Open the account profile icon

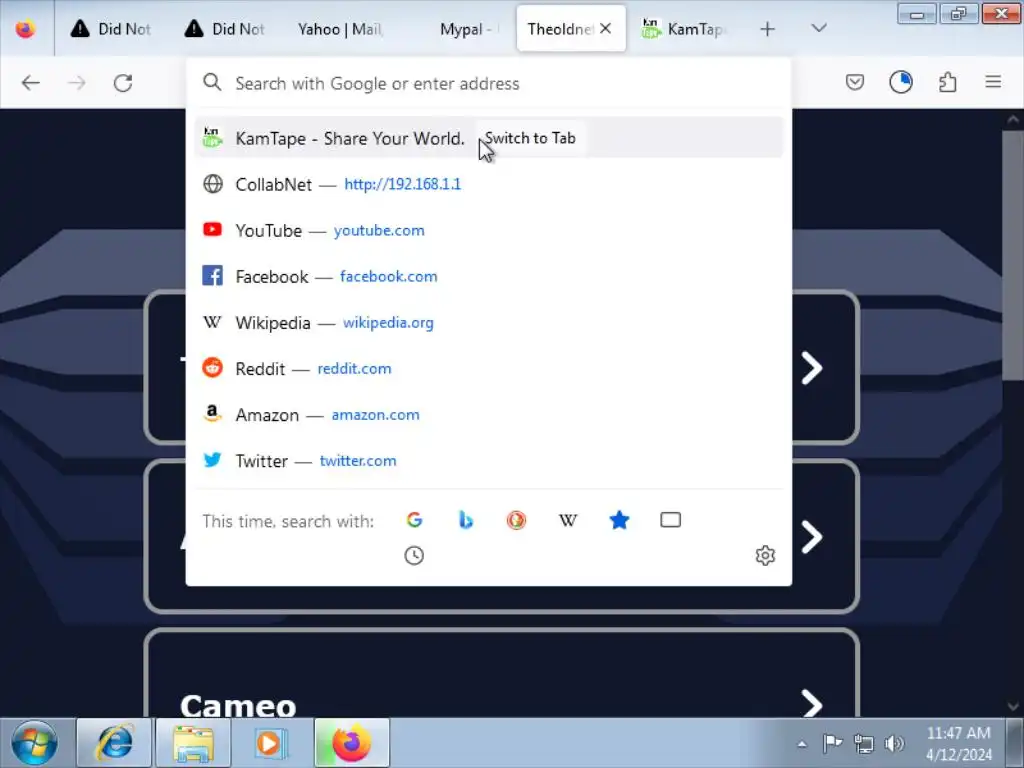pyautogui.click(x=901, y=82)
